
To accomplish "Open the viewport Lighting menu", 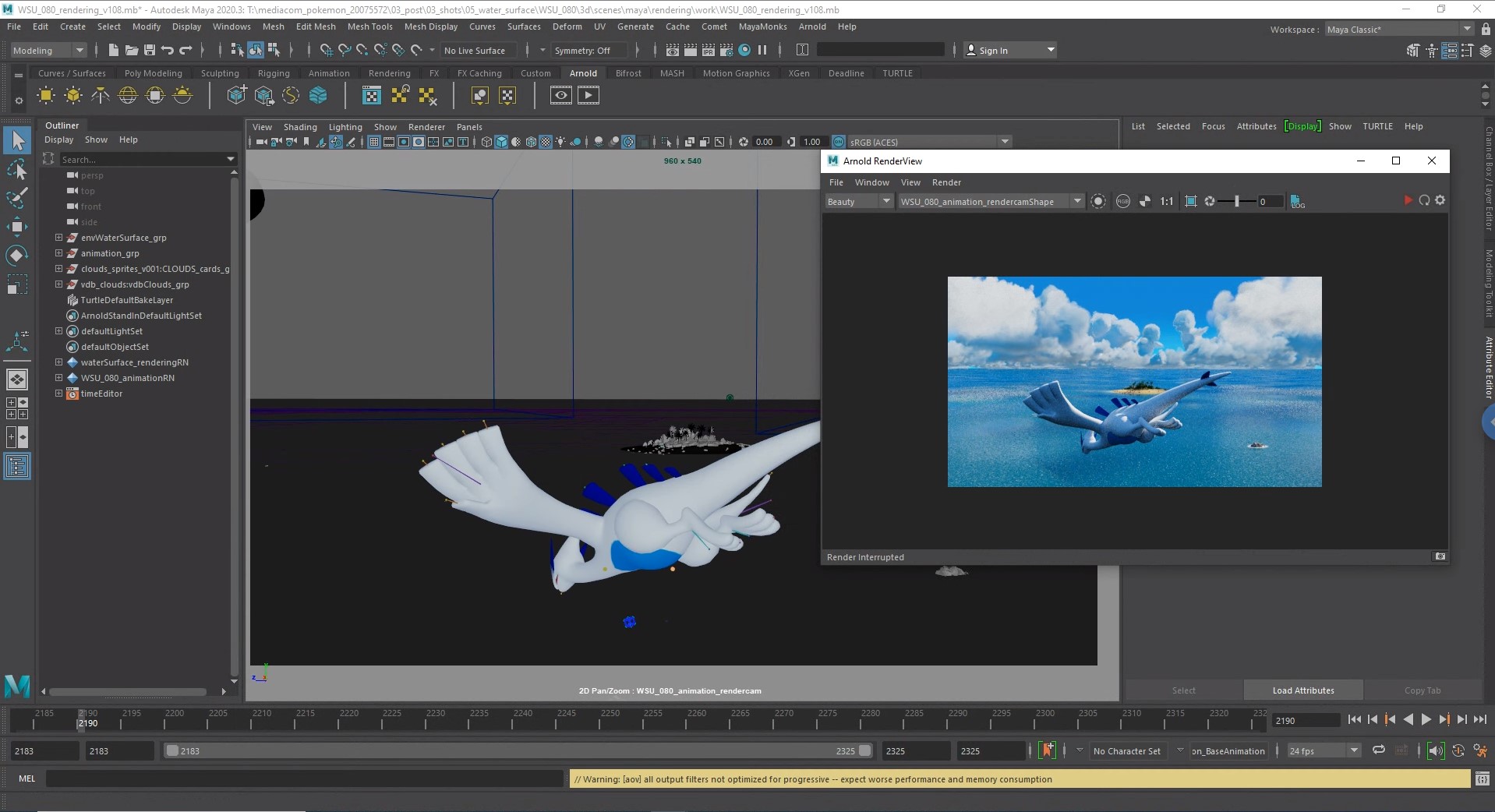I will point(345,127).
